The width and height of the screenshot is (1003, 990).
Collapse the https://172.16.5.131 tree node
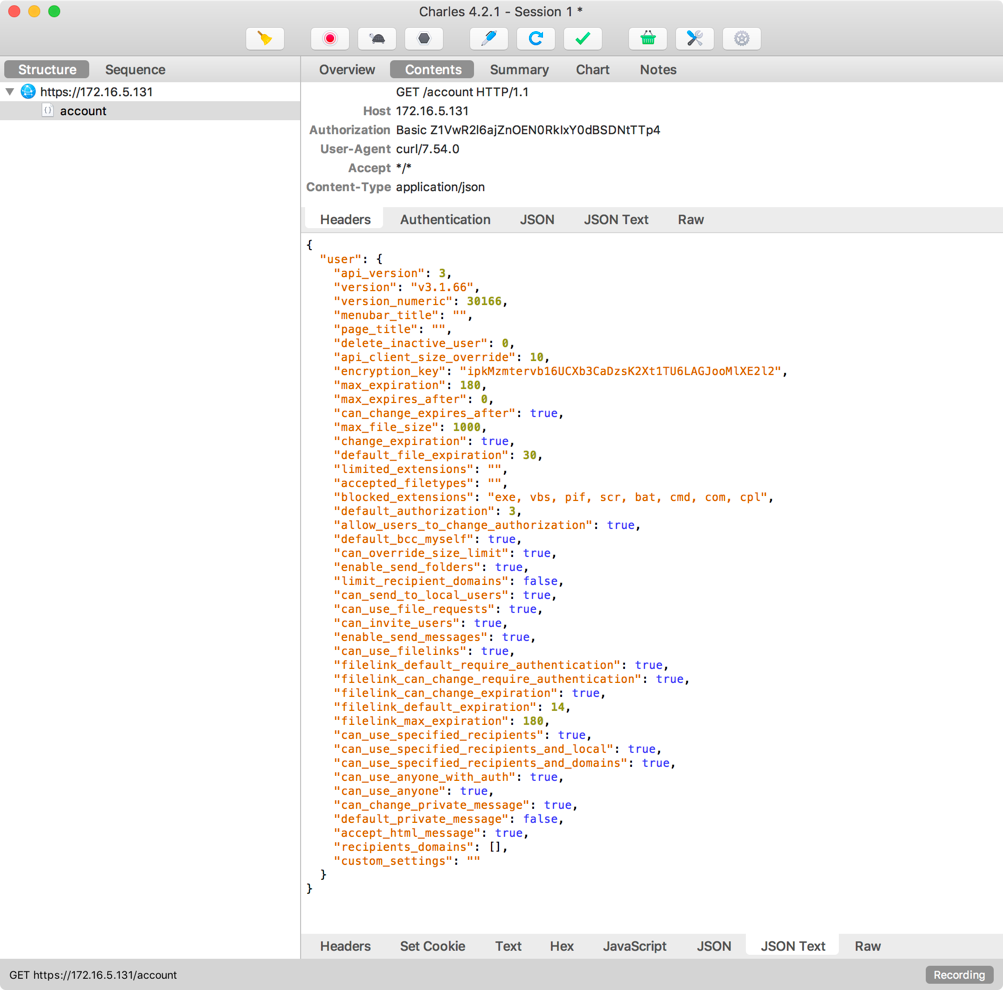10,92
